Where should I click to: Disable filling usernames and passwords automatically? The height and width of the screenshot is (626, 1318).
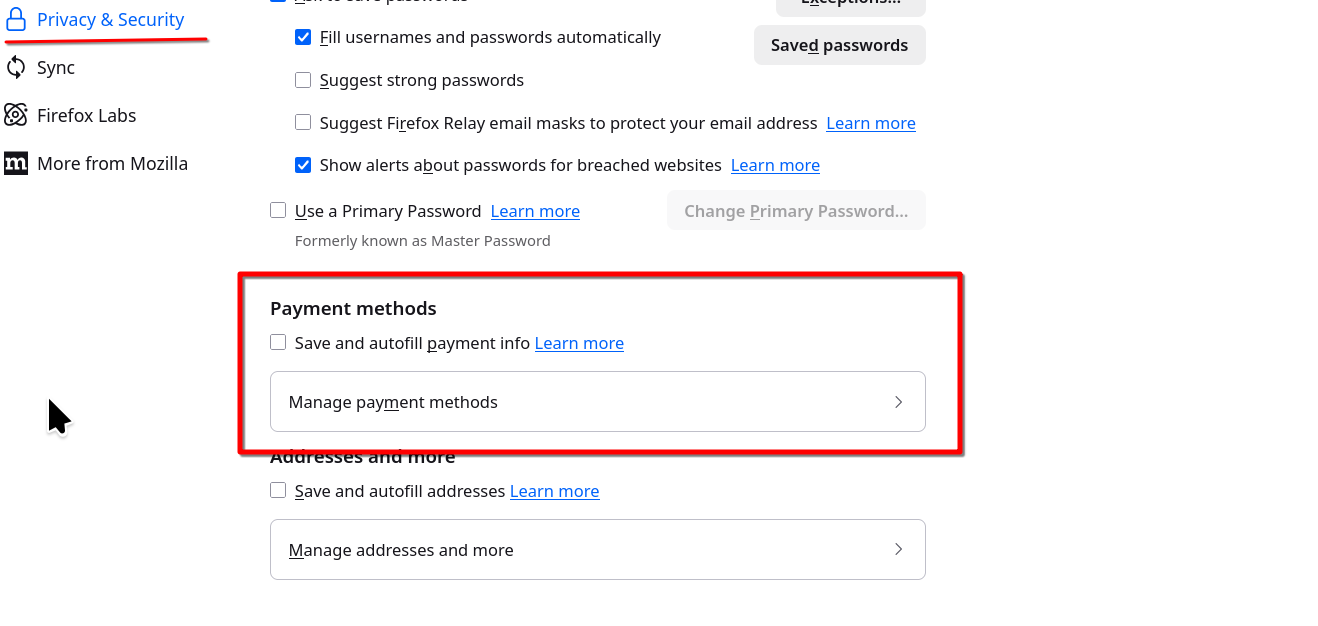tap(303, 38)
